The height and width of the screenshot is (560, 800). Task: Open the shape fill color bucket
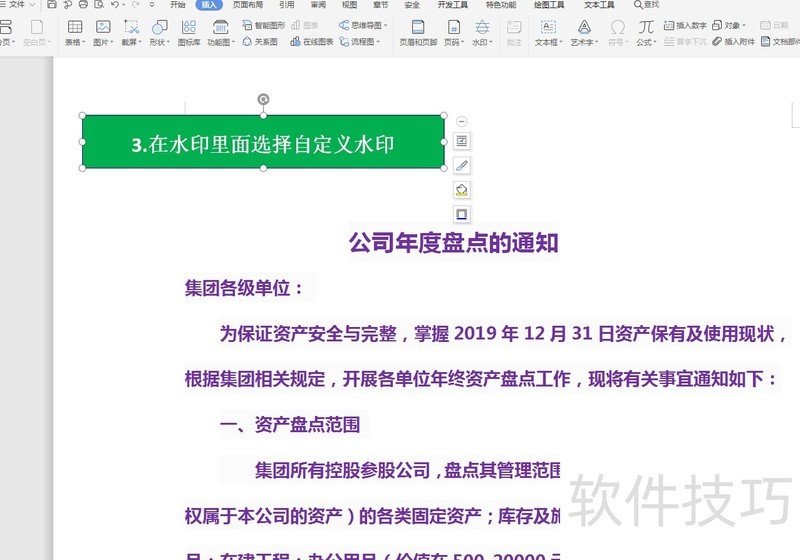pyautogui.click(x=461, y=189)
